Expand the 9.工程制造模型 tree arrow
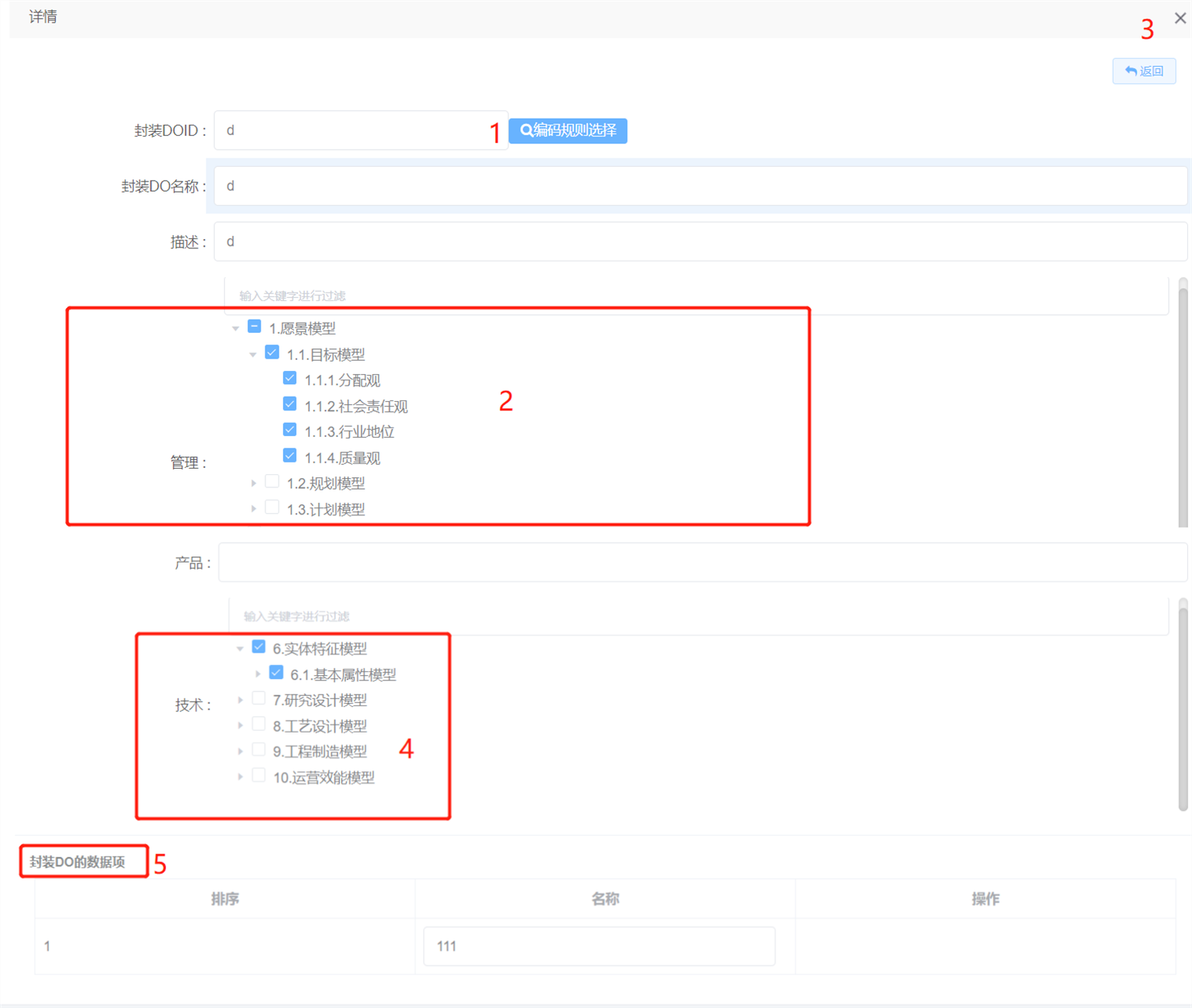 click(x=240, y=751)
